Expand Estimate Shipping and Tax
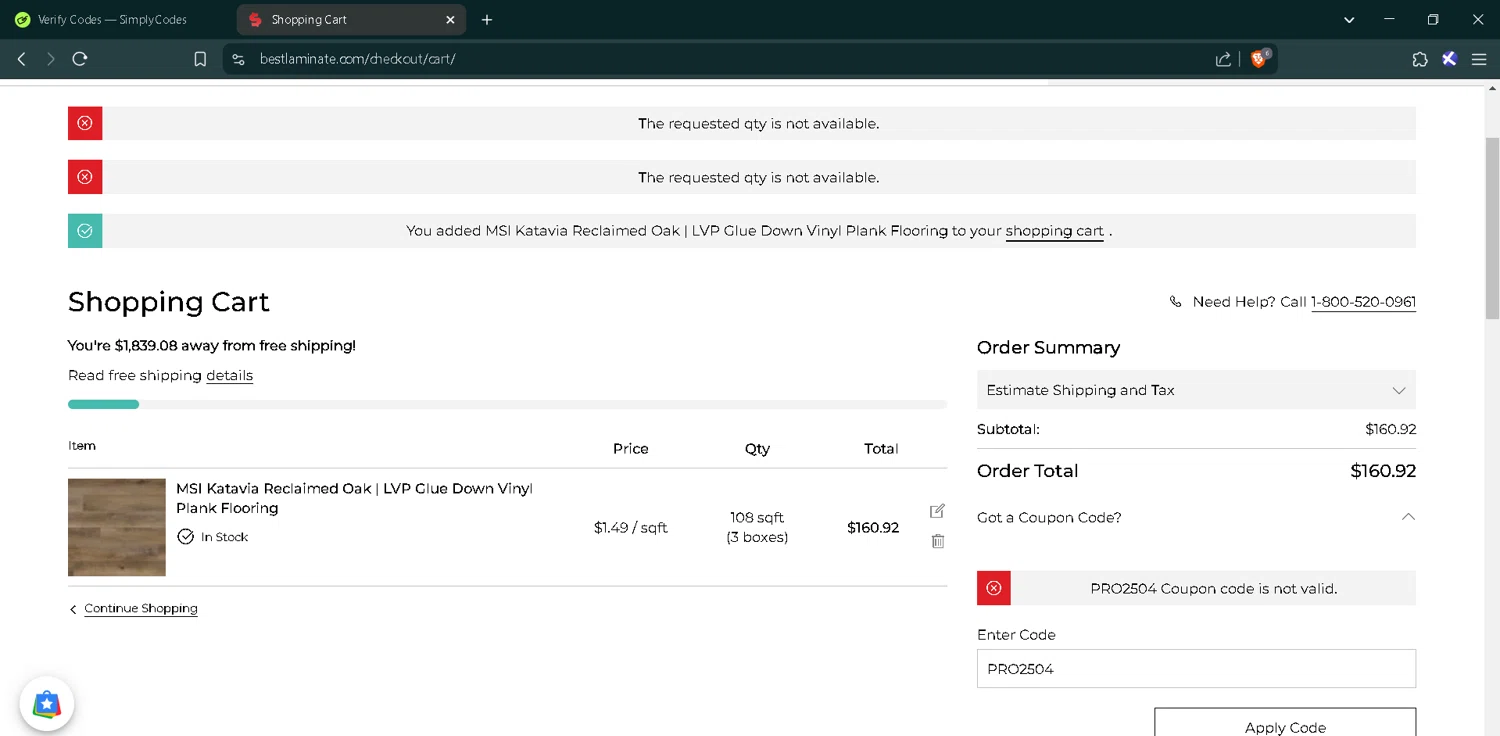Screen dimensions: 1500x736 pyautogui.click(x=1196, y=390)
